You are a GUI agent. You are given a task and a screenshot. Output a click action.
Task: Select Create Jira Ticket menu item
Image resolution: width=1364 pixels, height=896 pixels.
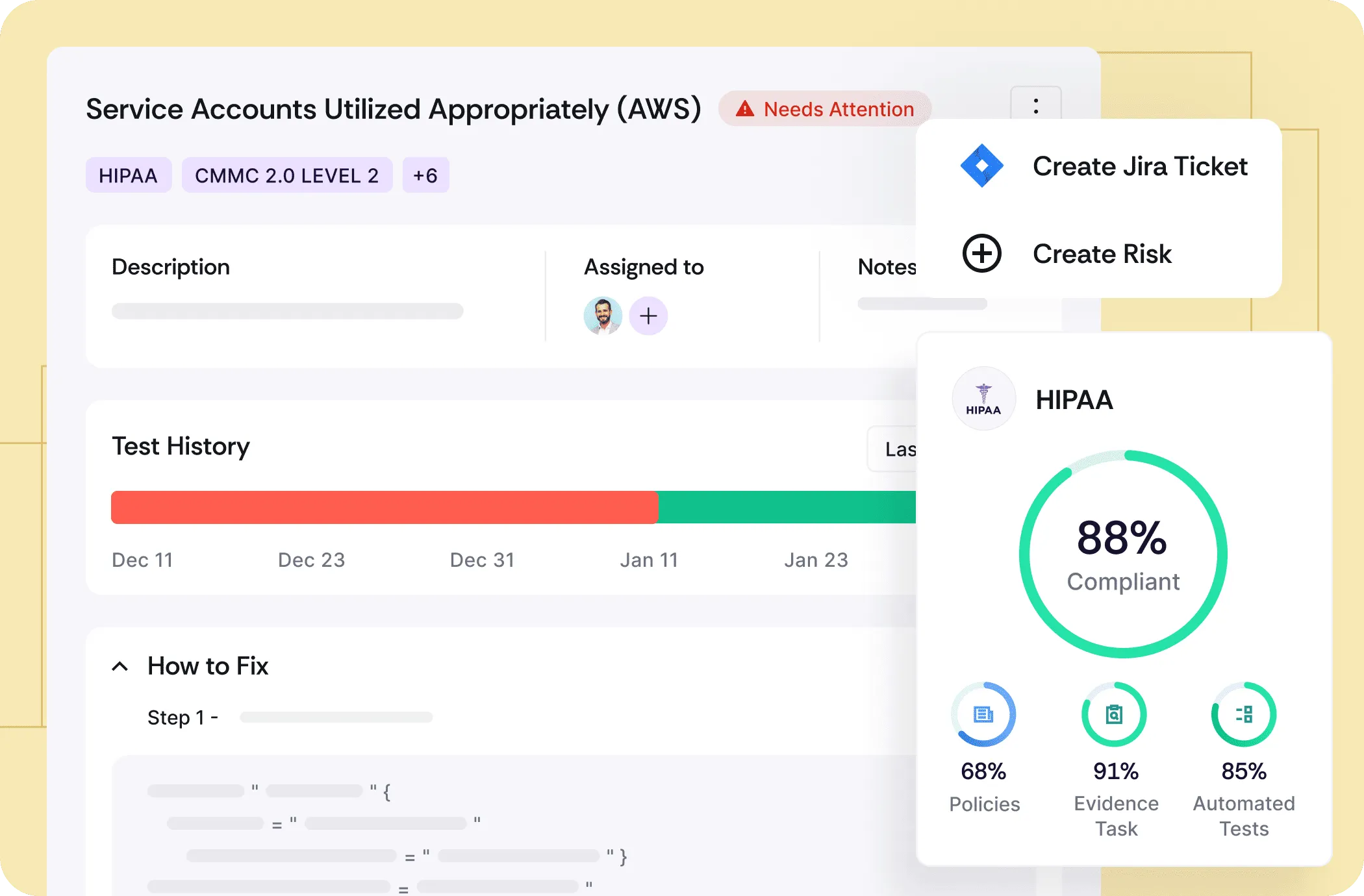click(1139, 166)
